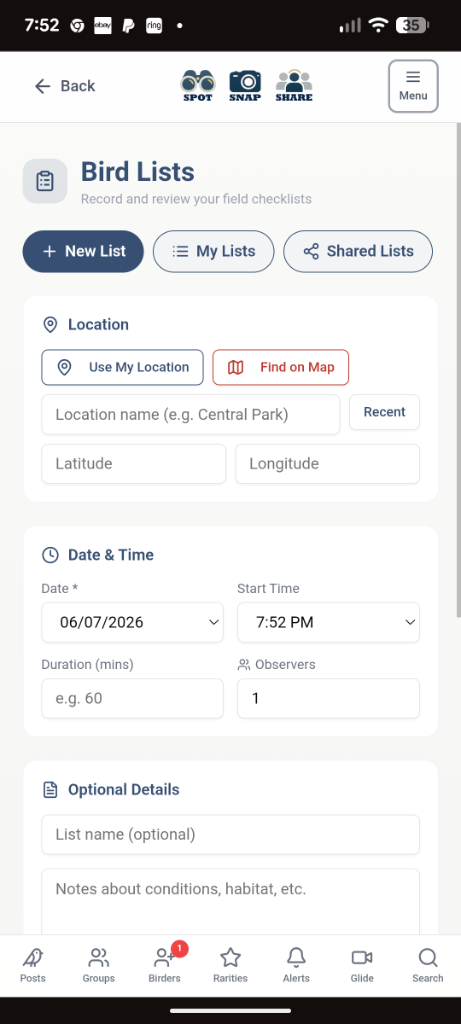Switch to My Lists tab
Screen dimensions: 461x1024
(x=214, y=251)
